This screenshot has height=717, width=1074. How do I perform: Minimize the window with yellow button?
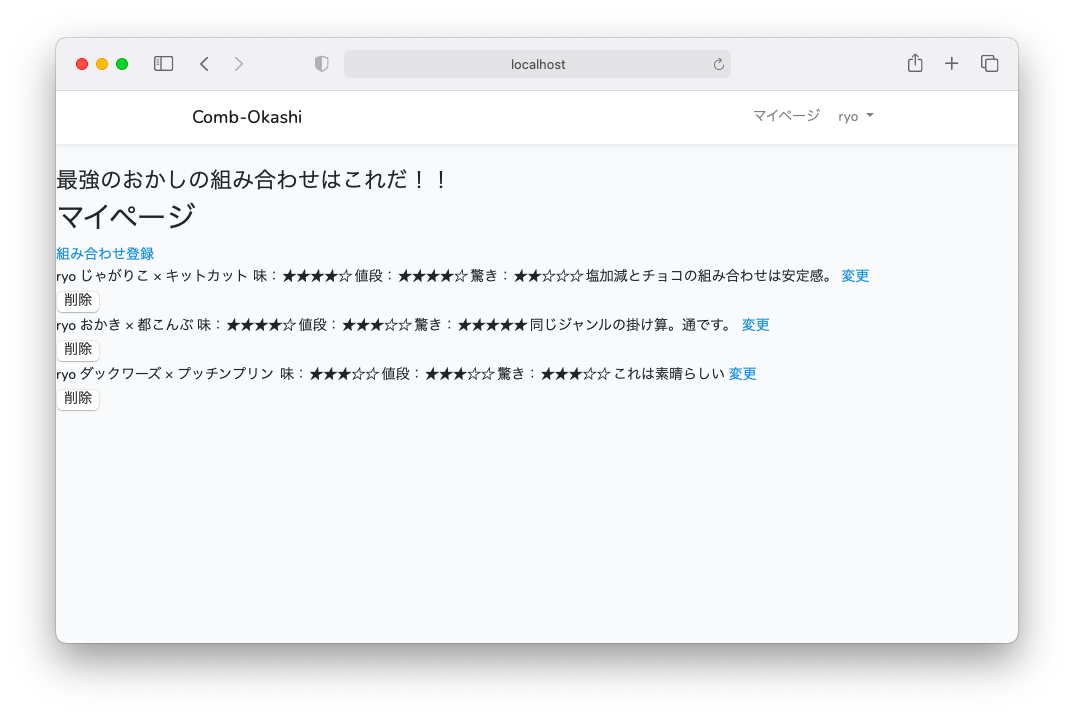102,64
